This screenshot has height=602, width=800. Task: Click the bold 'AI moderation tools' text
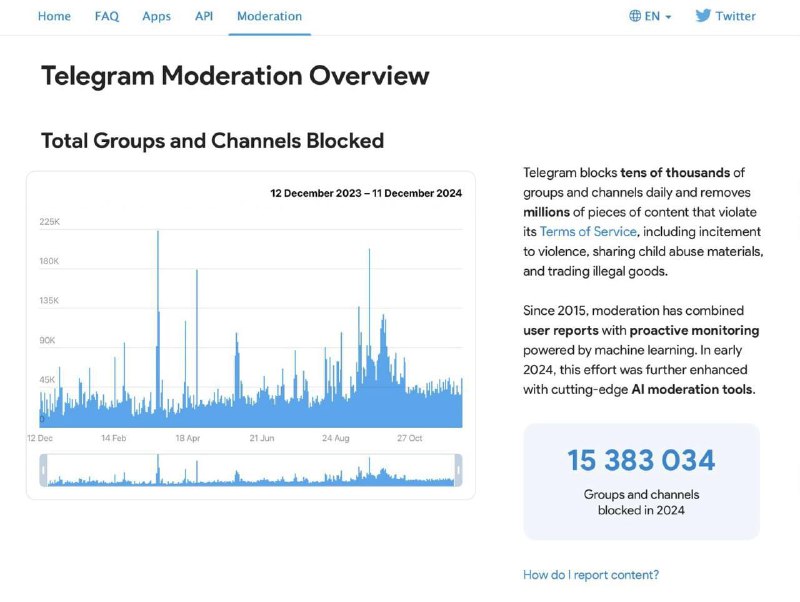(692, 390)
